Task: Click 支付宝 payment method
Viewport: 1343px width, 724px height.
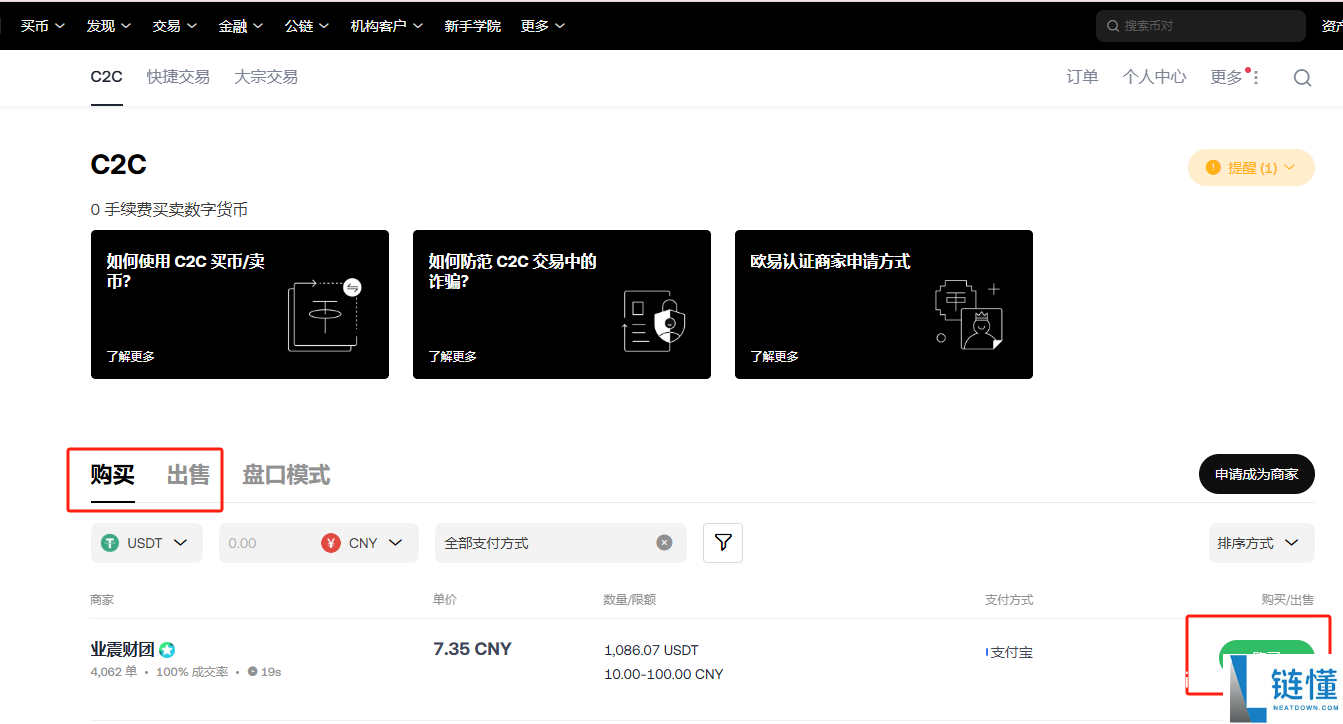Action: [1009, 653]
